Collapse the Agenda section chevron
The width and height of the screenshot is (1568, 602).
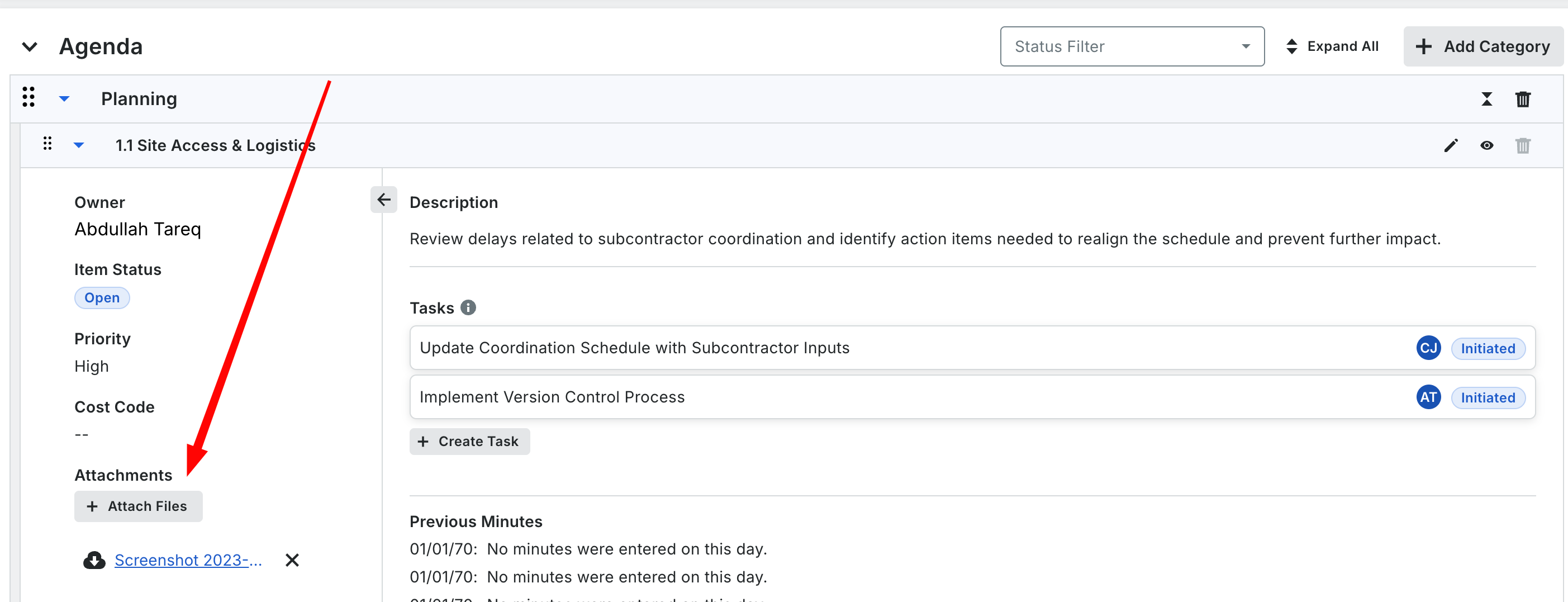pyautogui.click(x=30, y=46)
